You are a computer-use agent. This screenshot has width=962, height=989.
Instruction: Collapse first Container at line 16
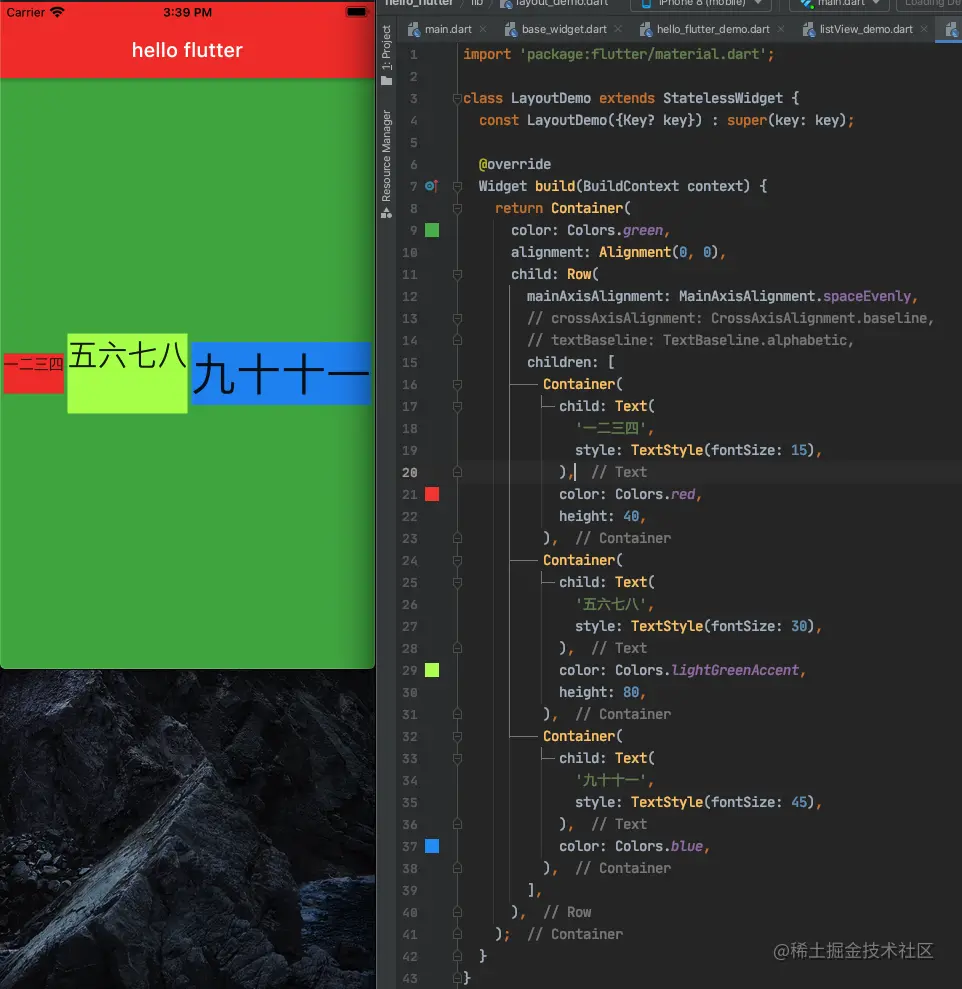pyautogui.click(x=457, y=384)
